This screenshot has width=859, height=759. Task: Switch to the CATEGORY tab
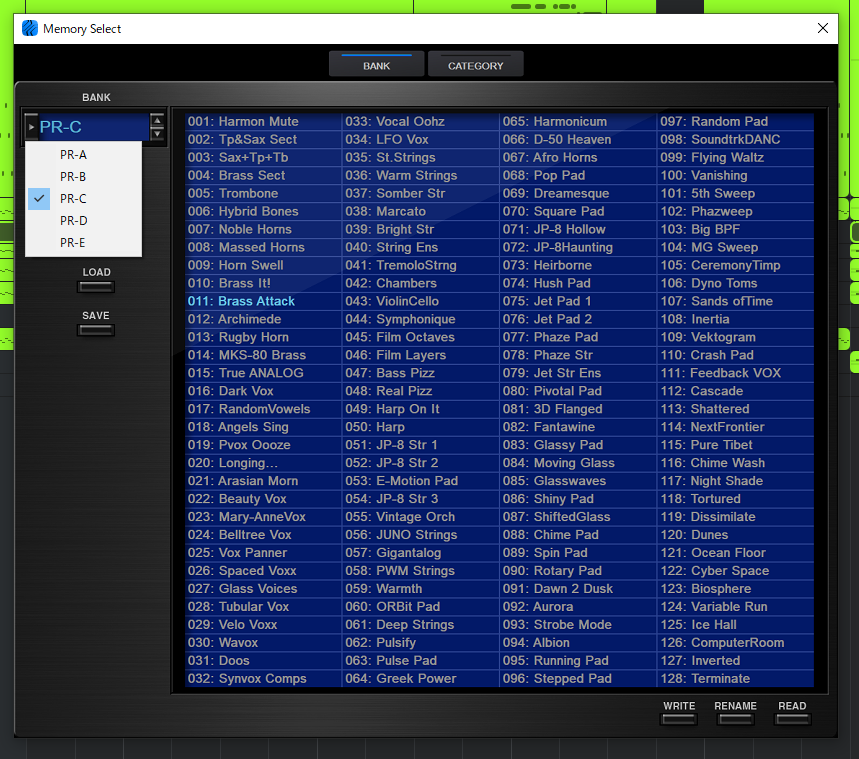(x=476, y=65)
